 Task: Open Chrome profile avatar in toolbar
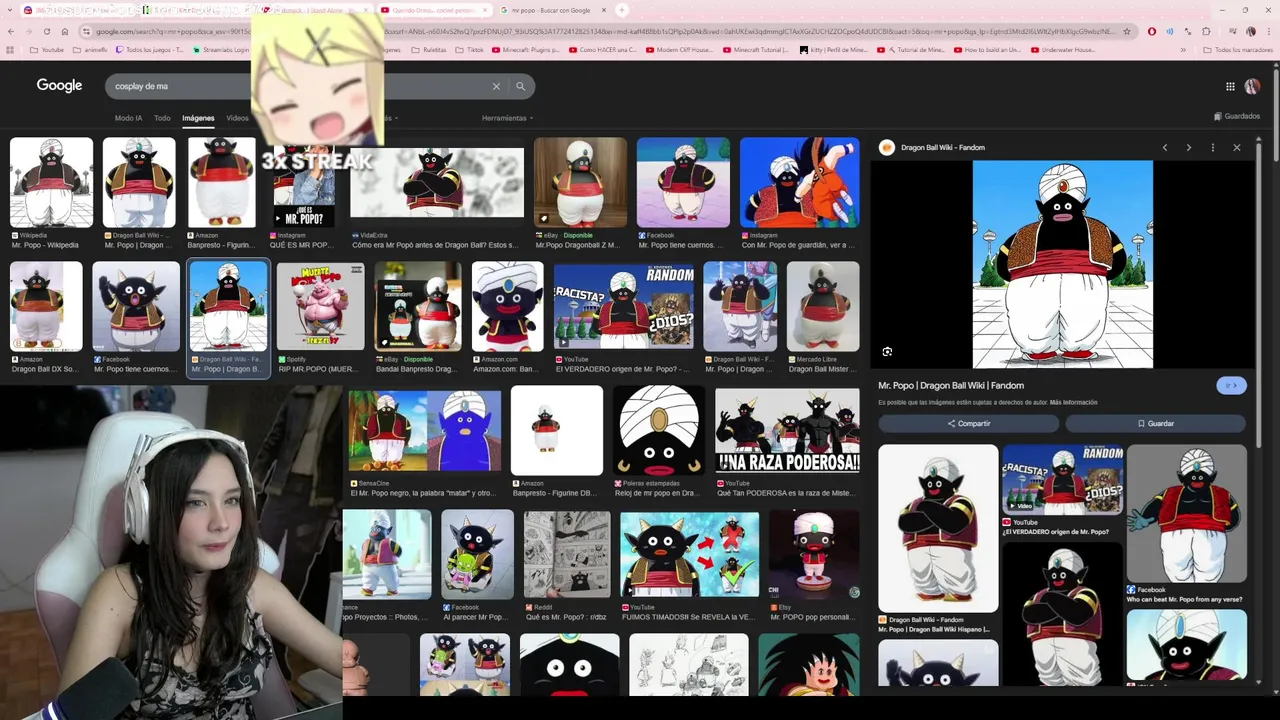coord(1250,31)
